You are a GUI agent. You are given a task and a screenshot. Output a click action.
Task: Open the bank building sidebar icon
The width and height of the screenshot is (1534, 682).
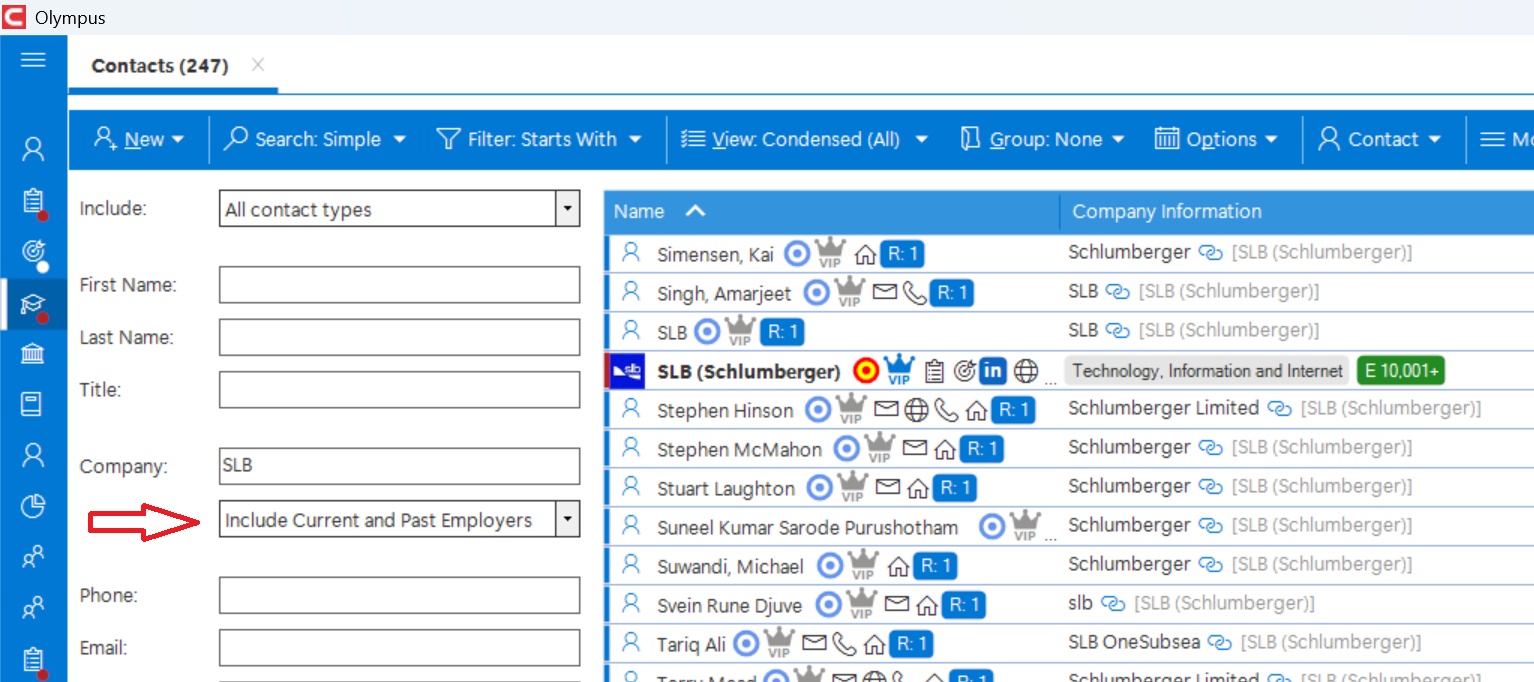pyautogui.click(x=33, y=354)
